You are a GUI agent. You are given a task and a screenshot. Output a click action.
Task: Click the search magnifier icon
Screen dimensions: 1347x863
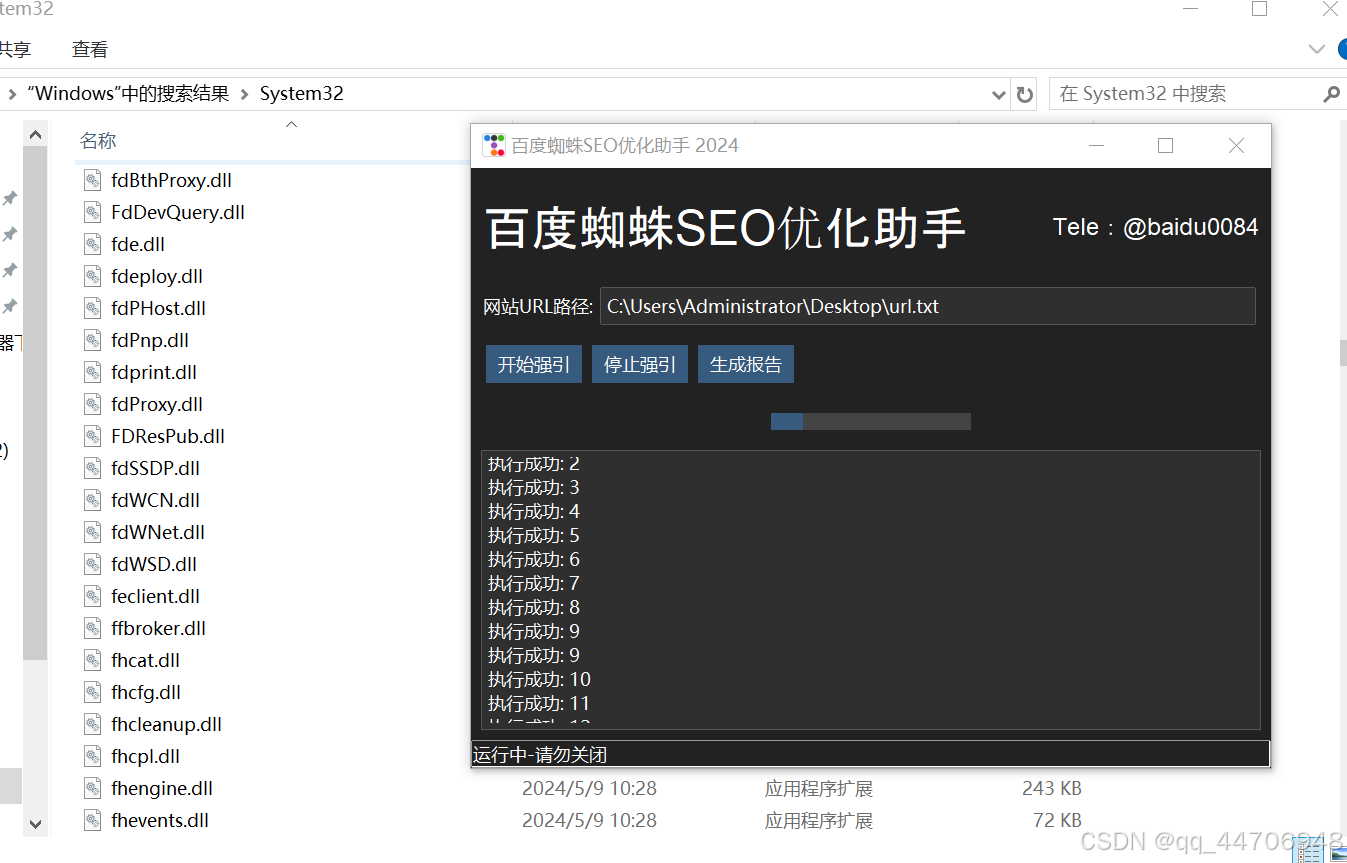pos(1331,94)
